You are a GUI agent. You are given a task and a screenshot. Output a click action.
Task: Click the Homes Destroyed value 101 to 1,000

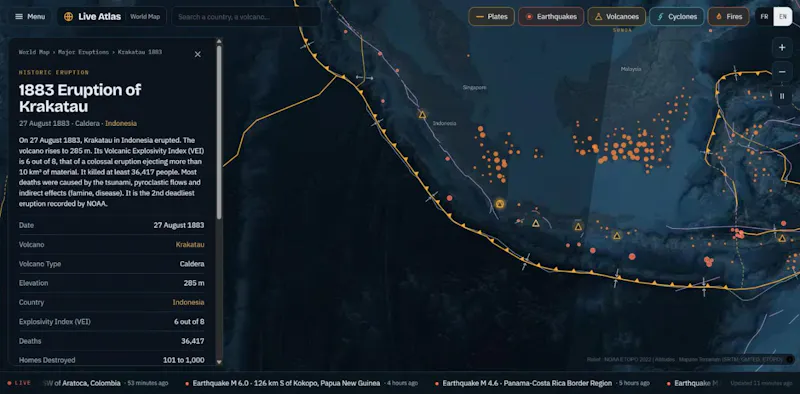click(184, 360)
